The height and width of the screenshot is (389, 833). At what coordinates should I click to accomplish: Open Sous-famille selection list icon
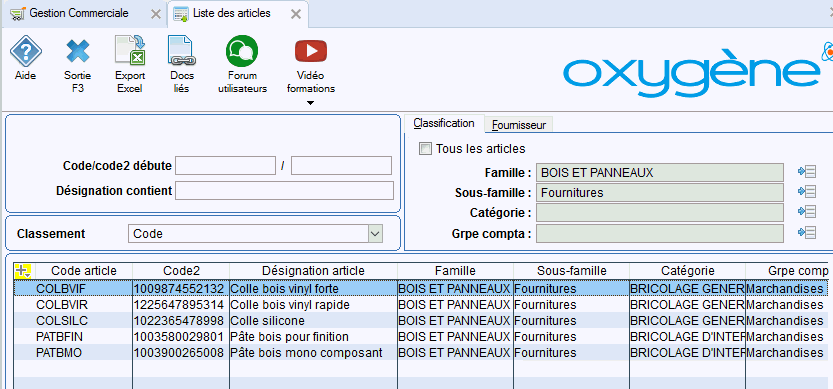[x=806, y=192]
